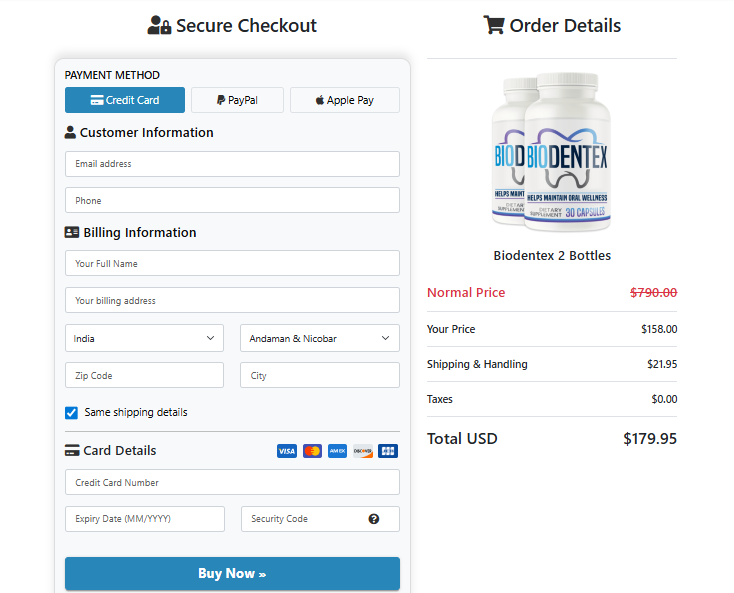Click the American Express card icon
Screen dimensions: 734x593
coord(337,451)
